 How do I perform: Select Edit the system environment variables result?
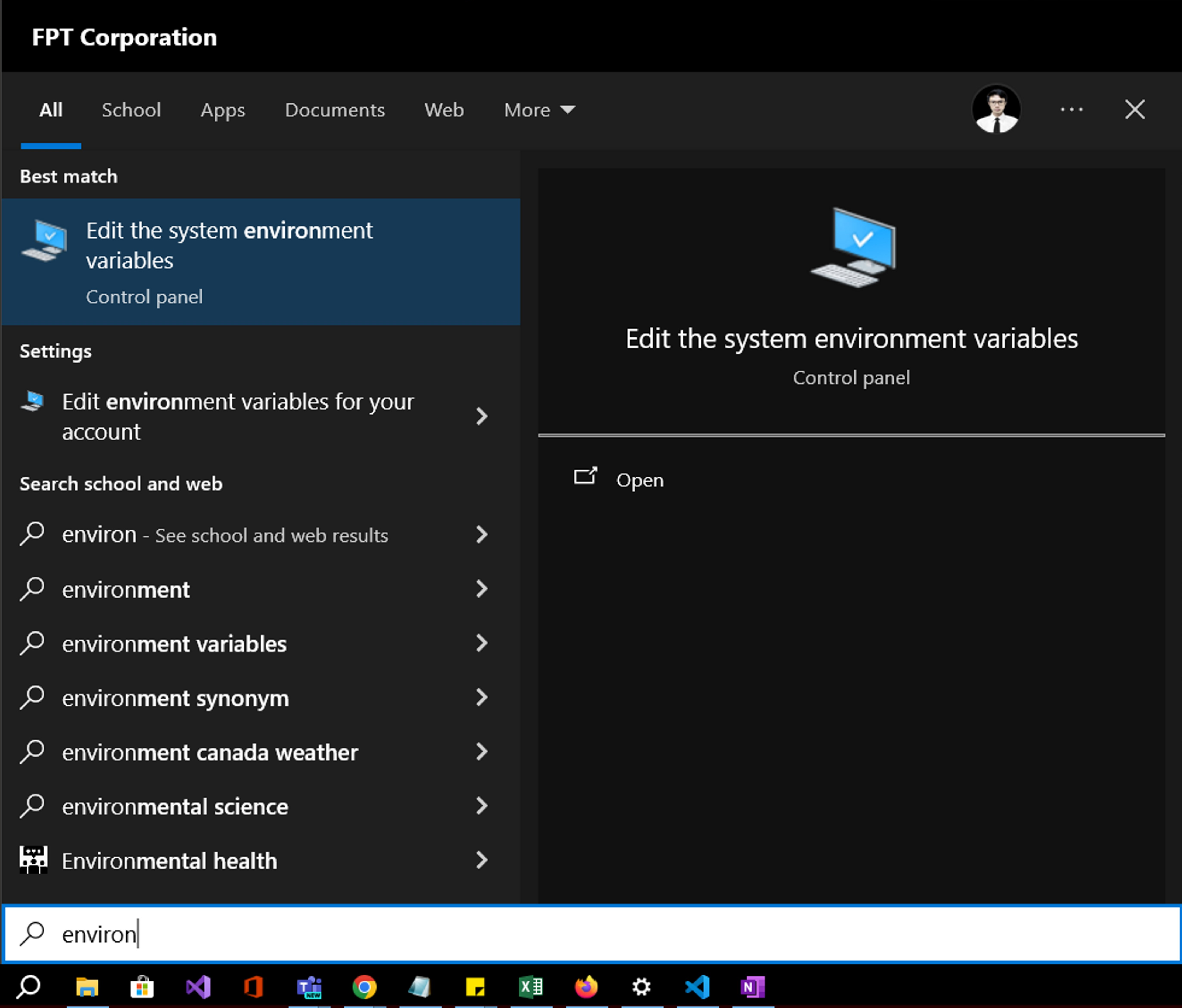click(260, 261)
